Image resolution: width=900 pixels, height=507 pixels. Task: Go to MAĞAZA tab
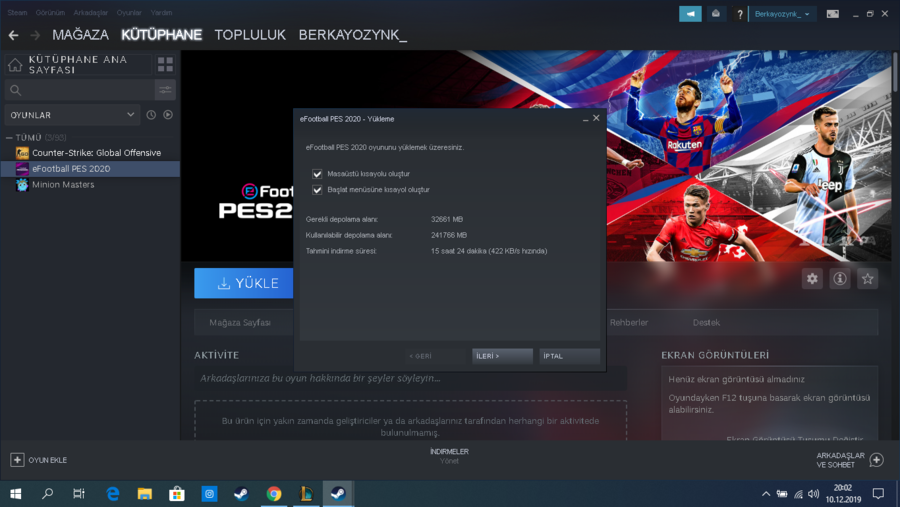[80, 35]
